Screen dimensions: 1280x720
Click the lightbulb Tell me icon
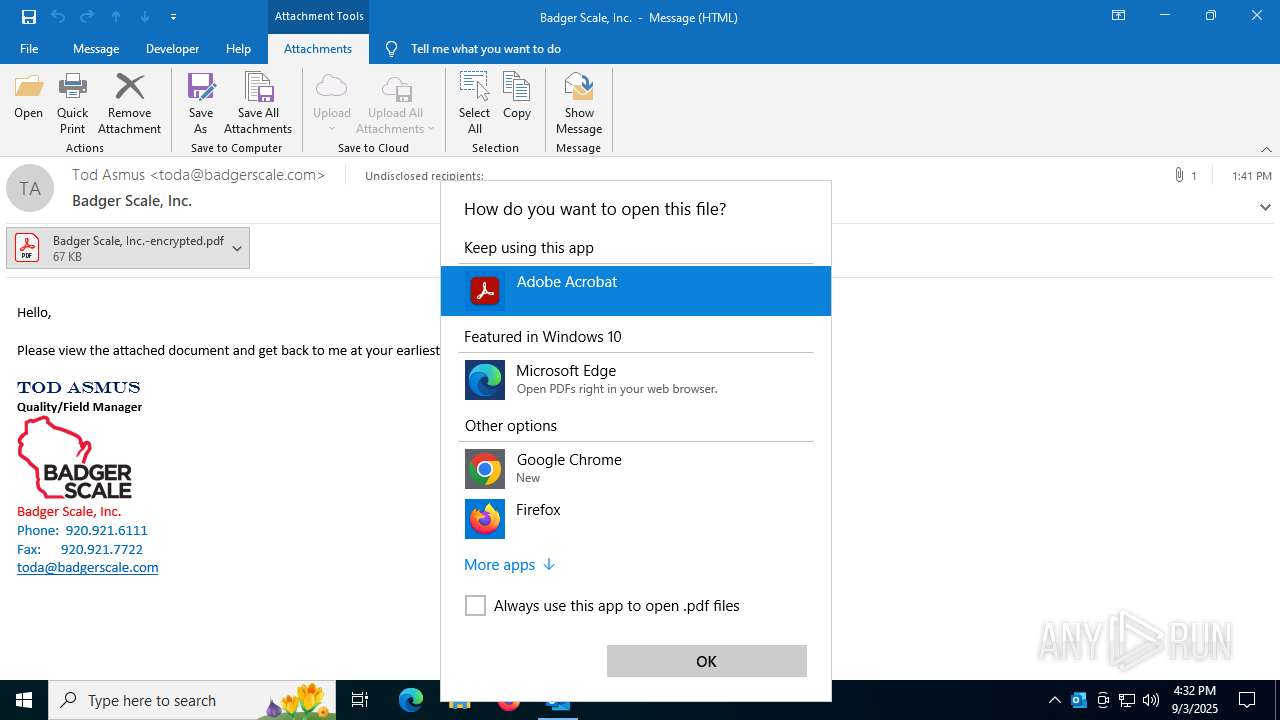[392, 49]
